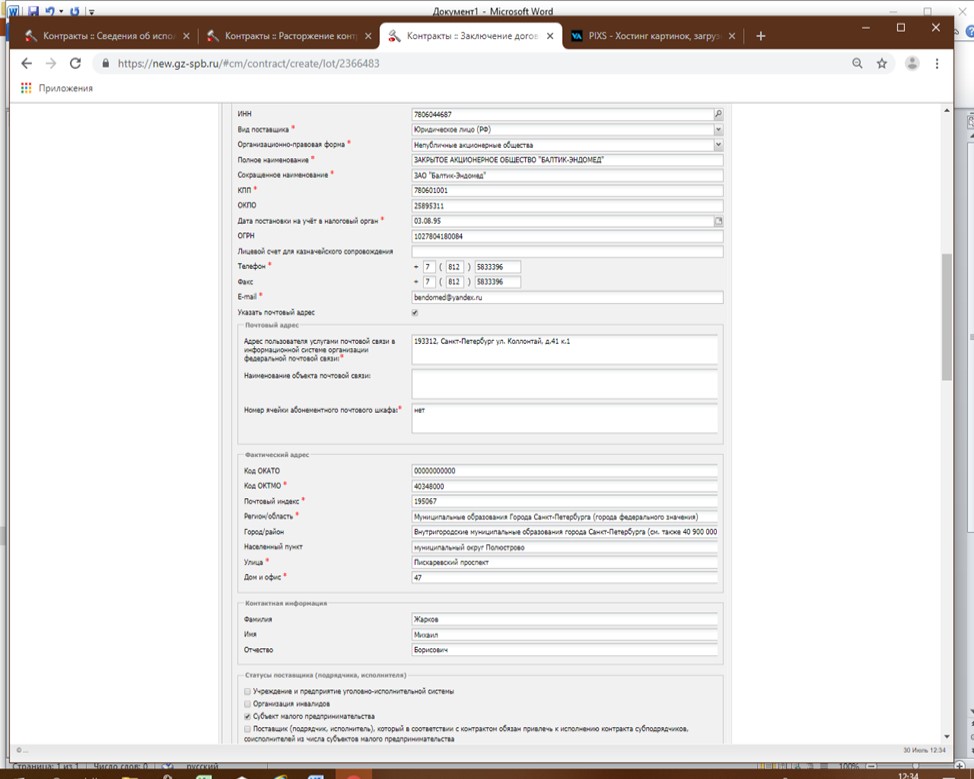Screen dimensions: 974x779
Task: Open the 'Организационно-правовая форма' dropdown
Action: (718, 145)
